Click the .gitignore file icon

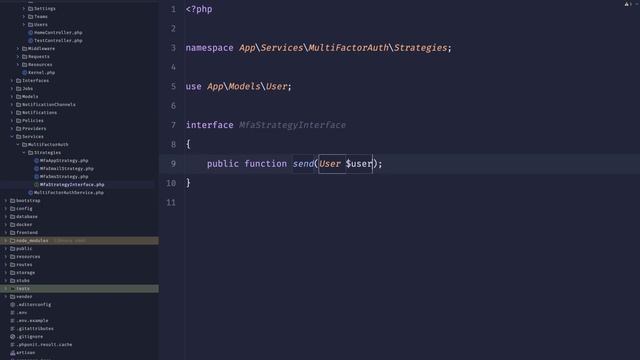[13, 336]
